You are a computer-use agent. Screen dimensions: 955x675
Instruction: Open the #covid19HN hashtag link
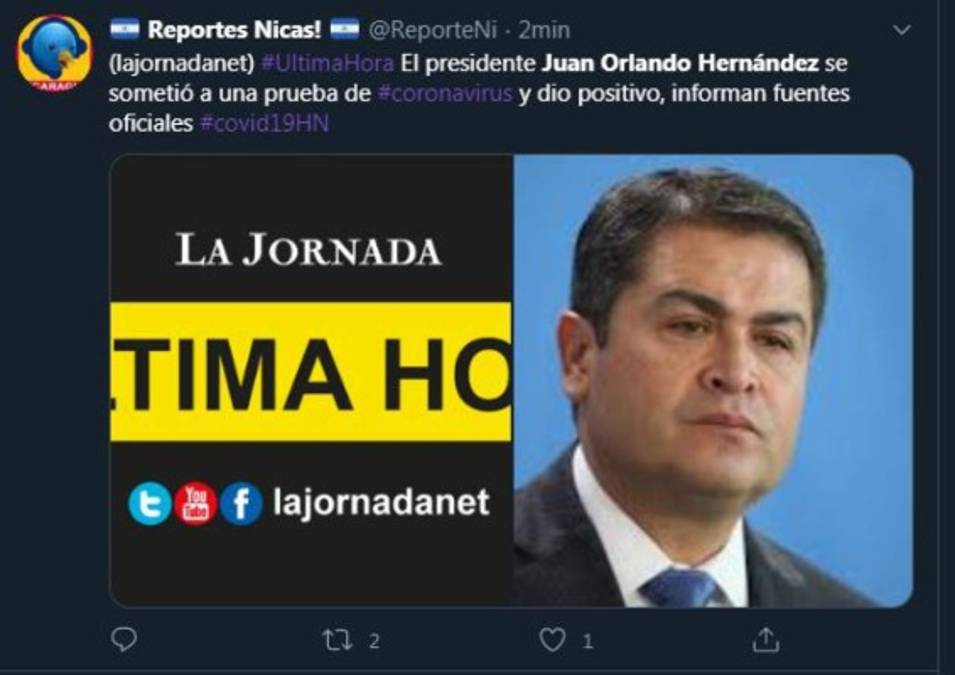click(264, 123)
